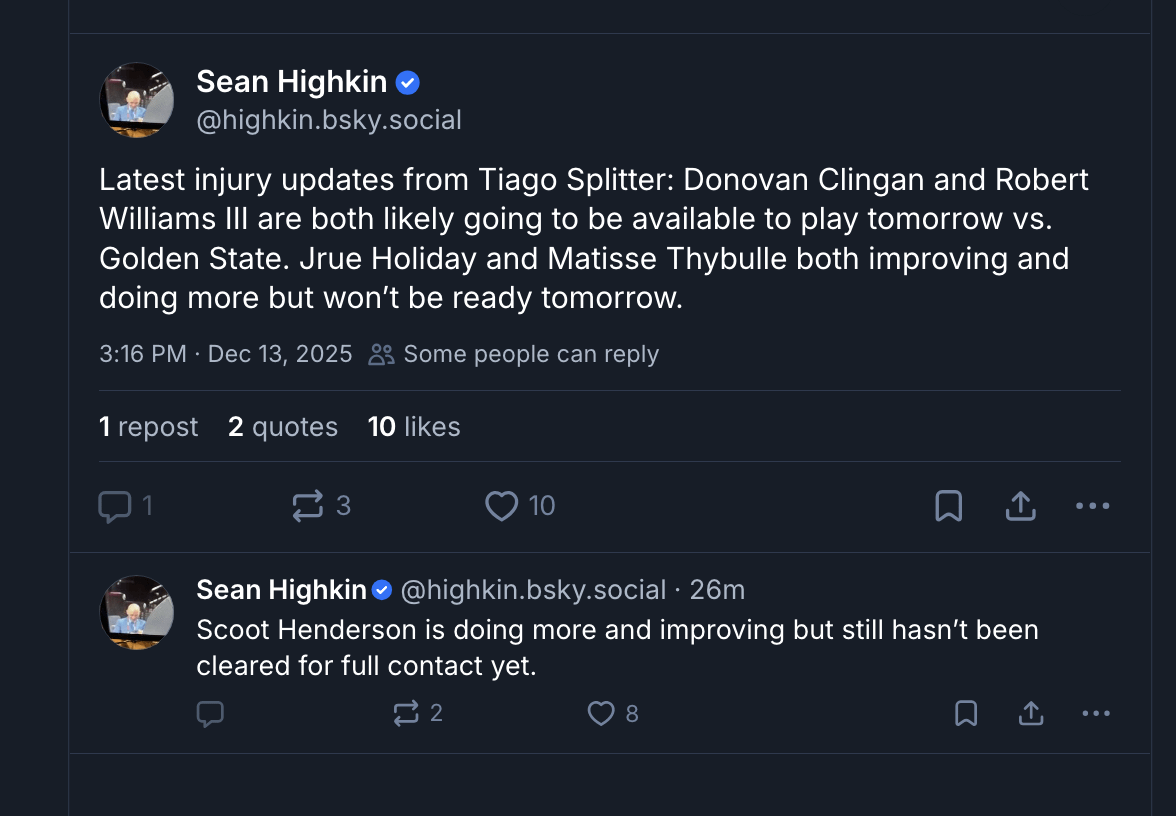Image resolution: width=1176 pixels, height=816 pixels.
Task: Like the Scoot Henderson reply
Action: (x=600, y=713)
